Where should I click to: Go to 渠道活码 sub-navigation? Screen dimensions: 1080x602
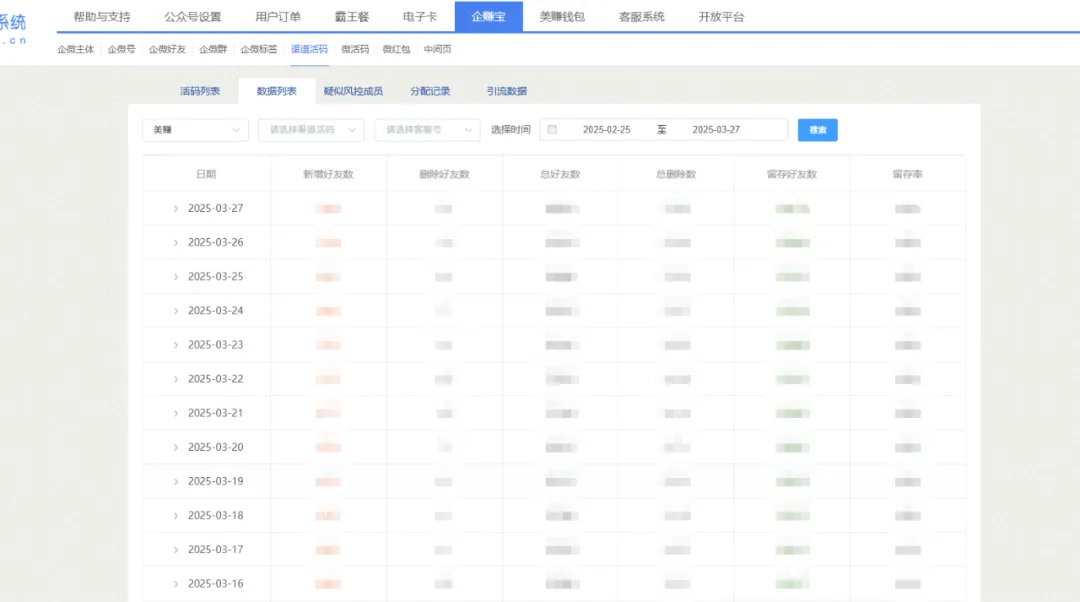click(309, 49)
